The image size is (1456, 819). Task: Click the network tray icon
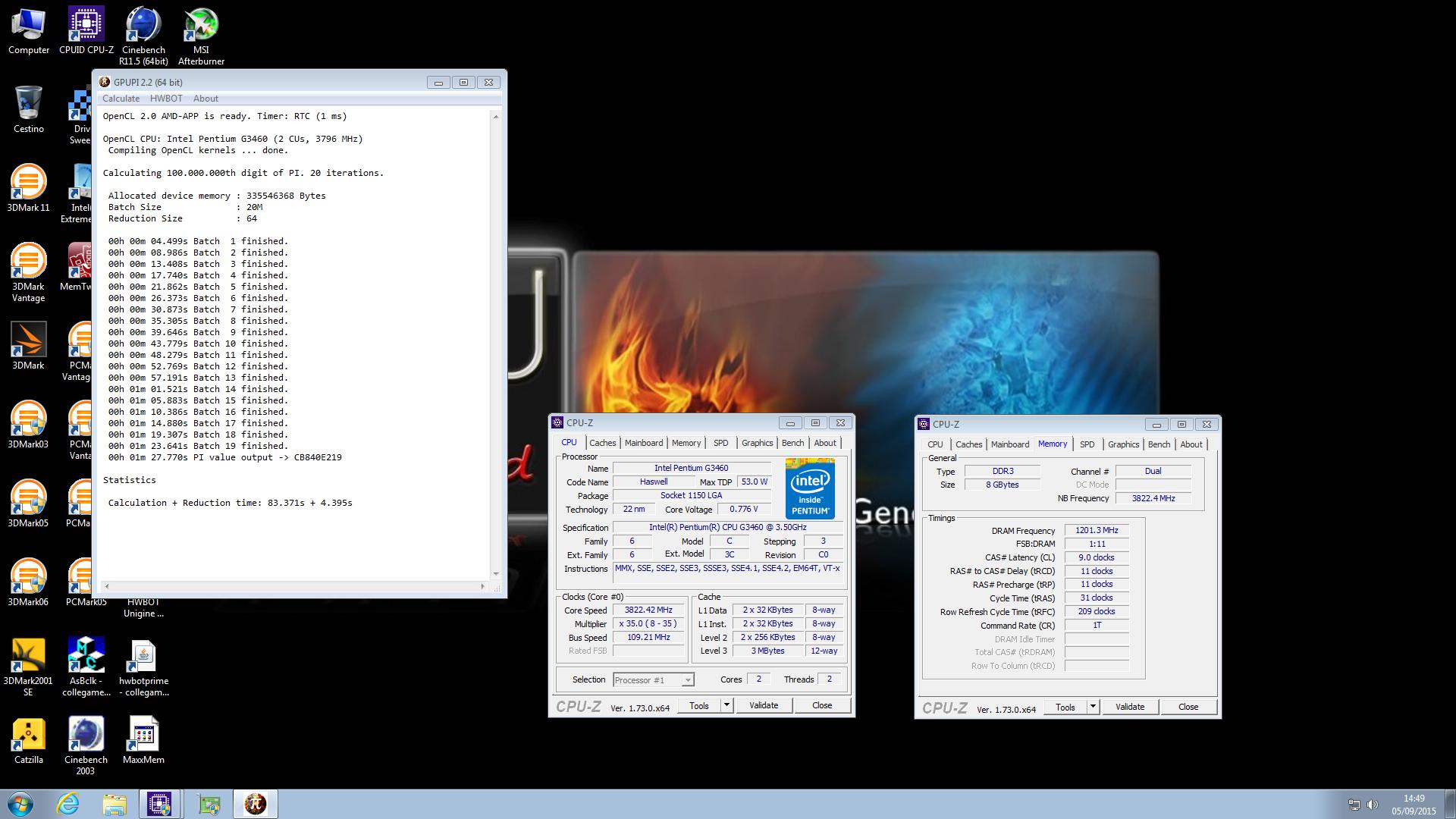[x=1354, y=805]
